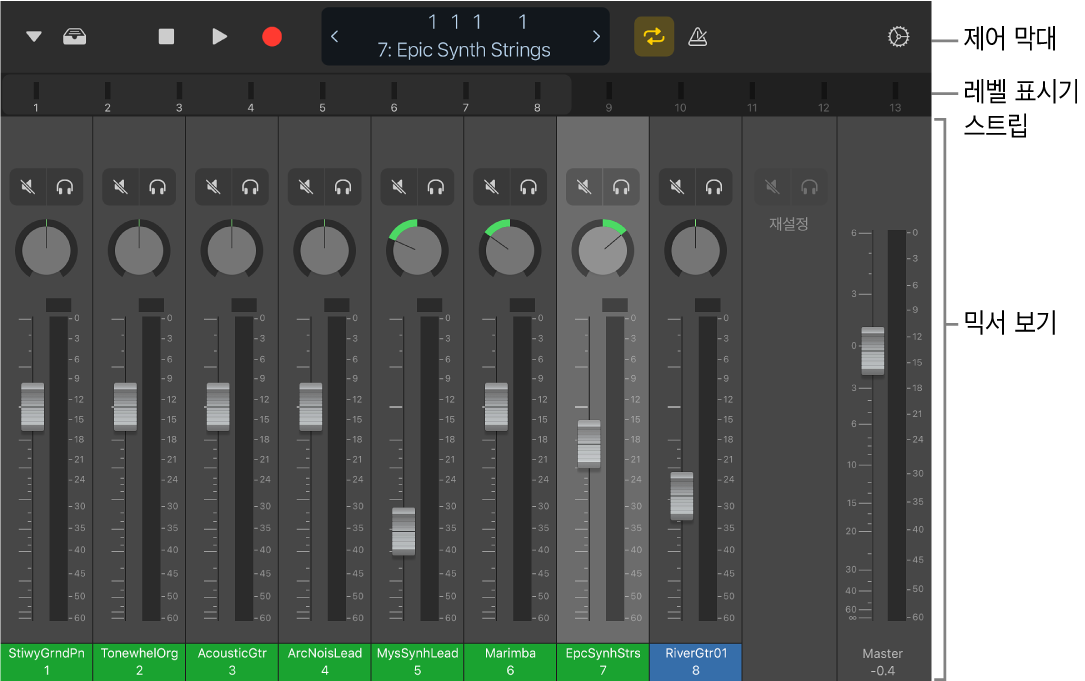Screen dimensions: 1085x681
Task: Start playback with the play button
Action: (219, 37)
